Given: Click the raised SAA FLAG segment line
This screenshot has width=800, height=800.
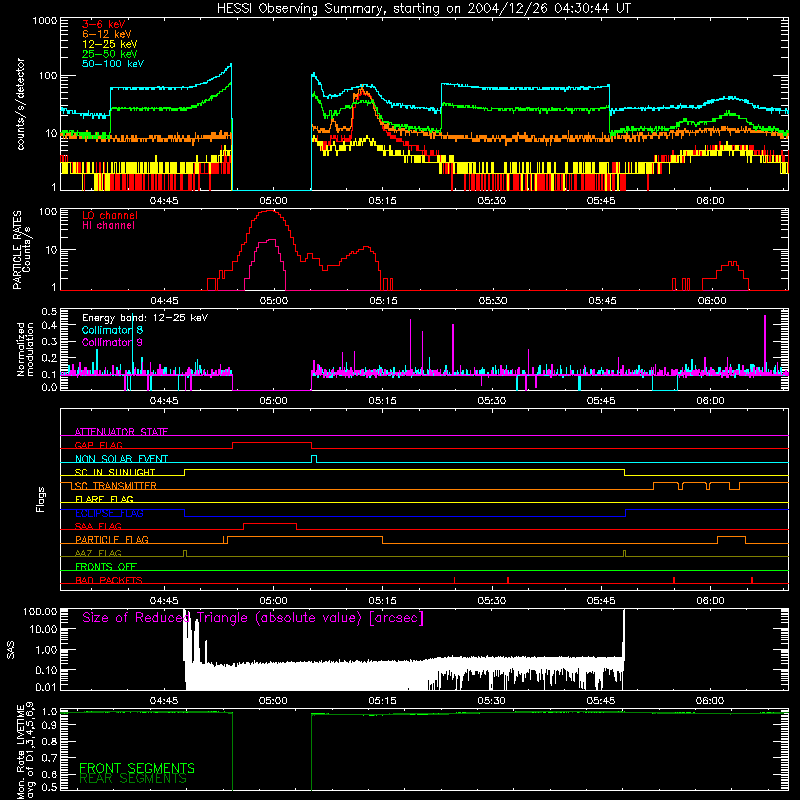Looking at the screenshot, I should [x=270, y=524].
